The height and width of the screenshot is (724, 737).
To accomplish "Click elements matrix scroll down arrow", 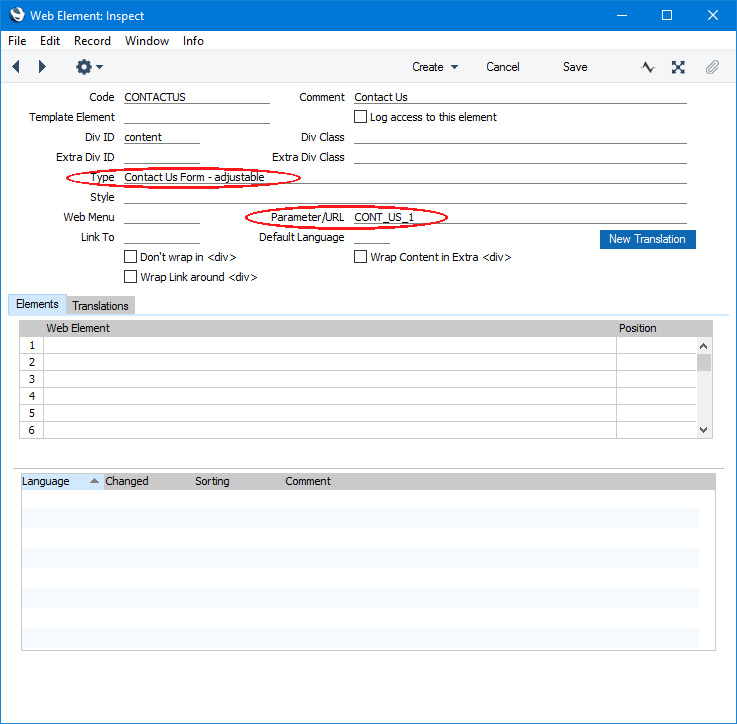I will [703, 429].
